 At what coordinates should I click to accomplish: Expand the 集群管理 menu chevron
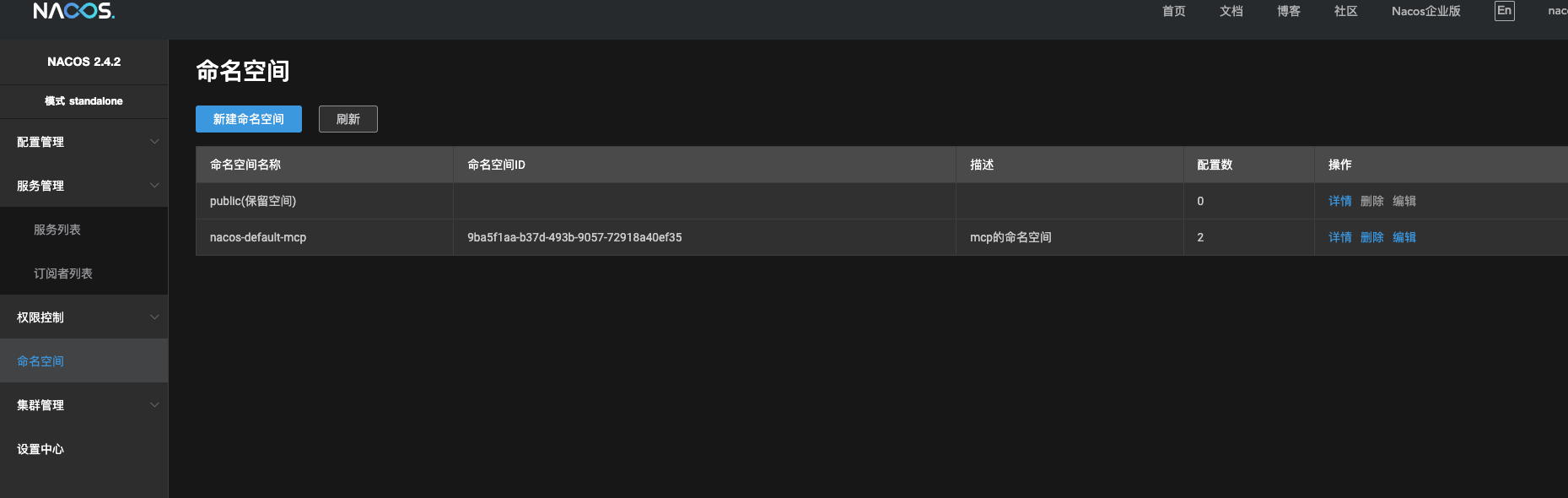tap(154, 405)
